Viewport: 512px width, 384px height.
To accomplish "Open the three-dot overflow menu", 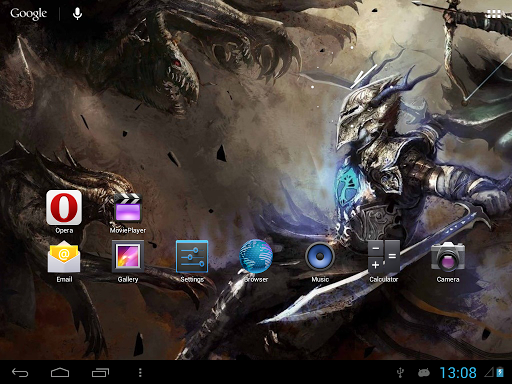I will coord(140,372).
